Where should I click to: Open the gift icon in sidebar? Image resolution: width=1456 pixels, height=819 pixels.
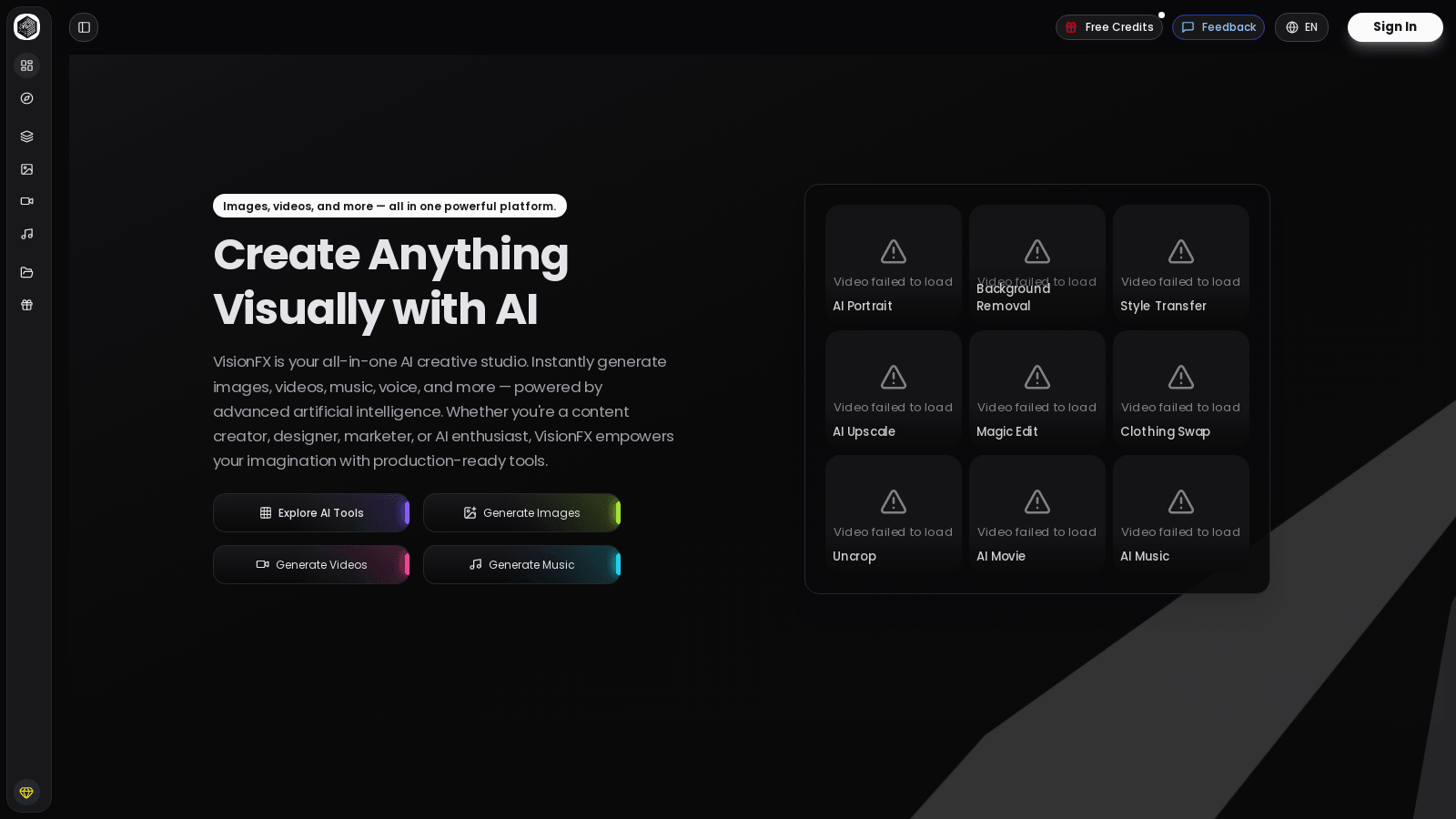(27, 305)
